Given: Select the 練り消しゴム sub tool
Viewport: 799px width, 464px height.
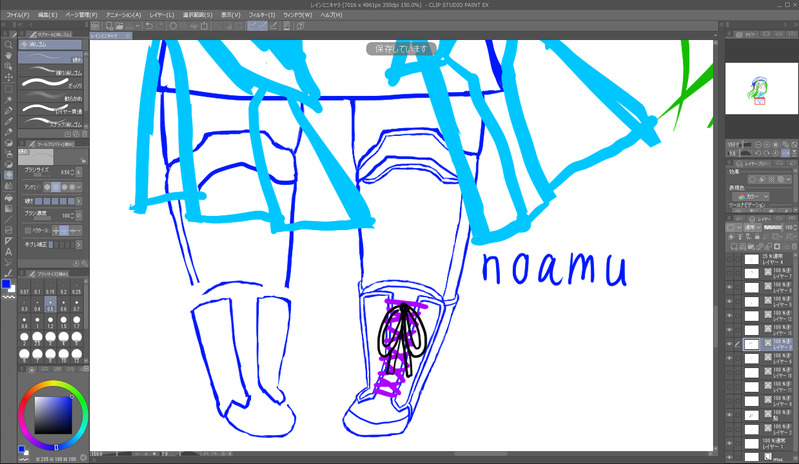Looking at the screenshot, I should tap(50, 71).
